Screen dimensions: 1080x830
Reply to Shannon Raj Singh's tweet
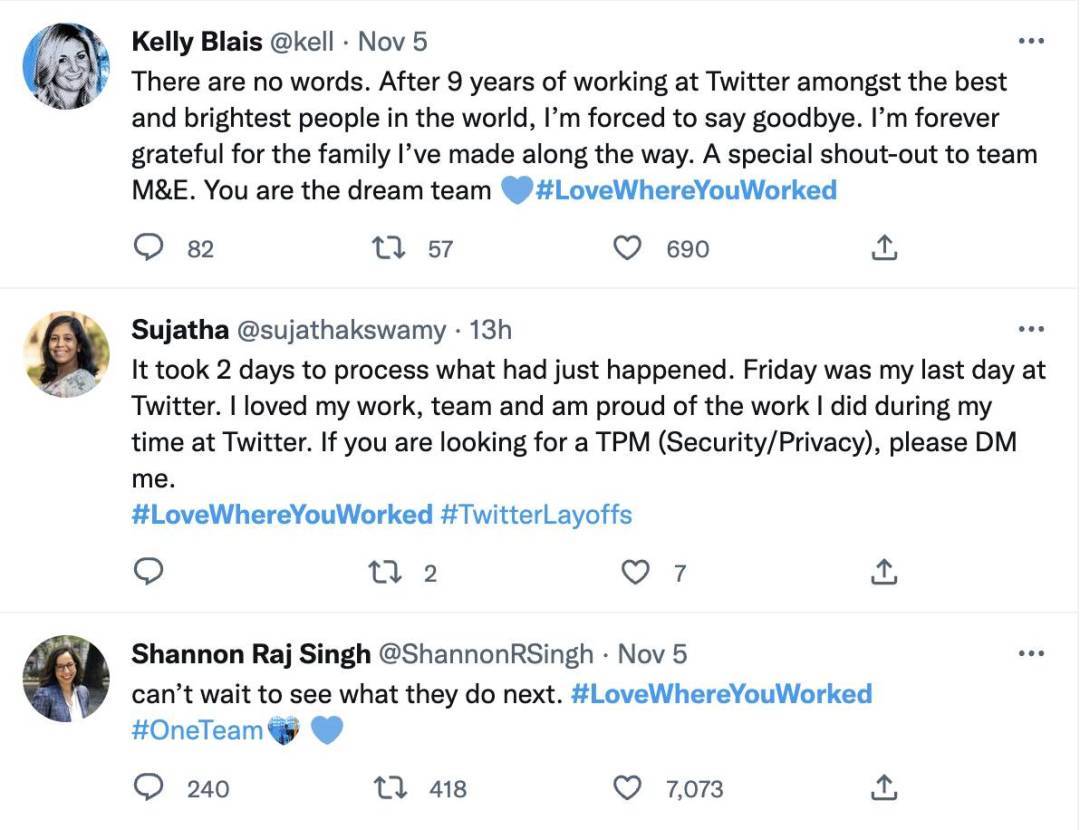pos(148,788)
